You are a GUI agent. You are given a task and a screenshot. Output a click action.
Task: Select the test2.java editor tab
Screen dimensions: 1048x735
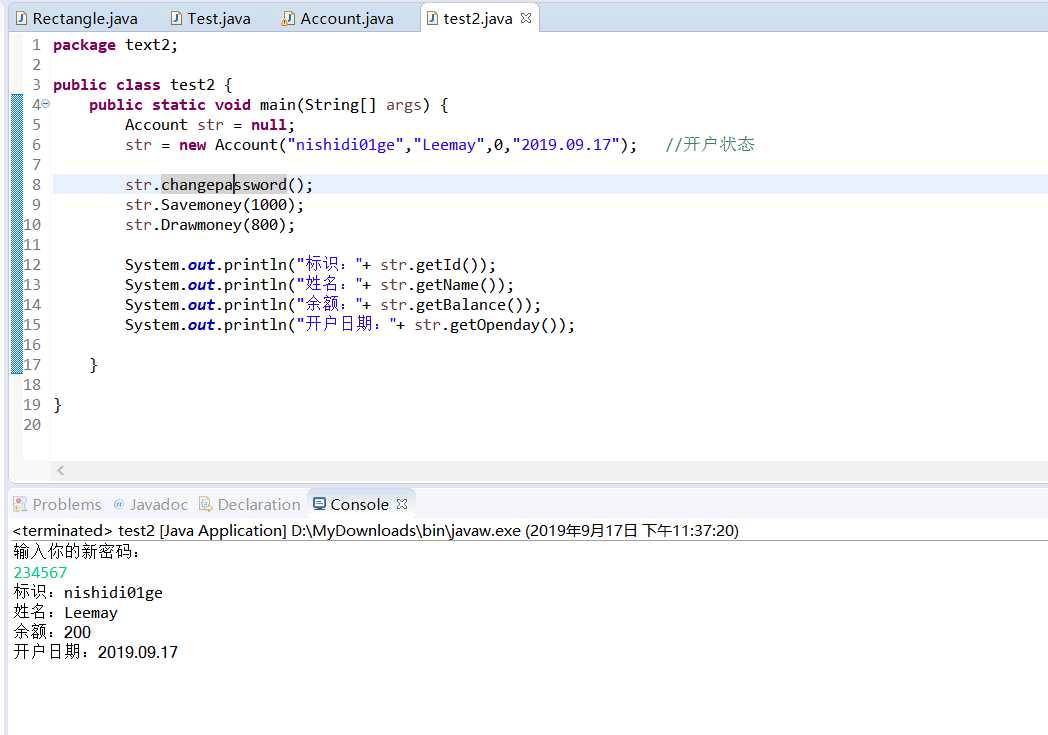click(x=477, y=19)
